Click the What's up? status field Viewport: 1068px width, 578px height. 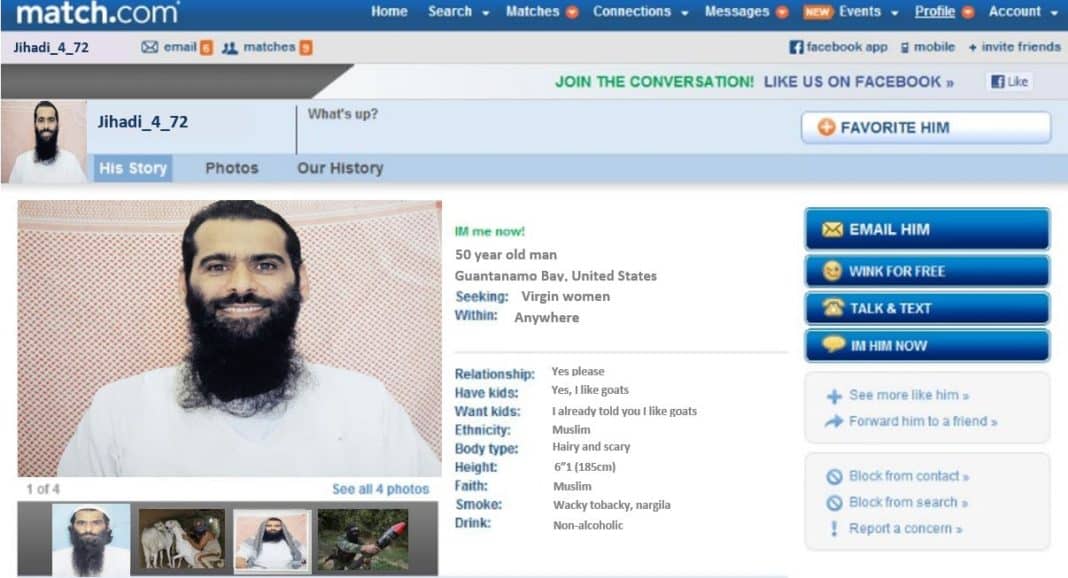[545, 128]
